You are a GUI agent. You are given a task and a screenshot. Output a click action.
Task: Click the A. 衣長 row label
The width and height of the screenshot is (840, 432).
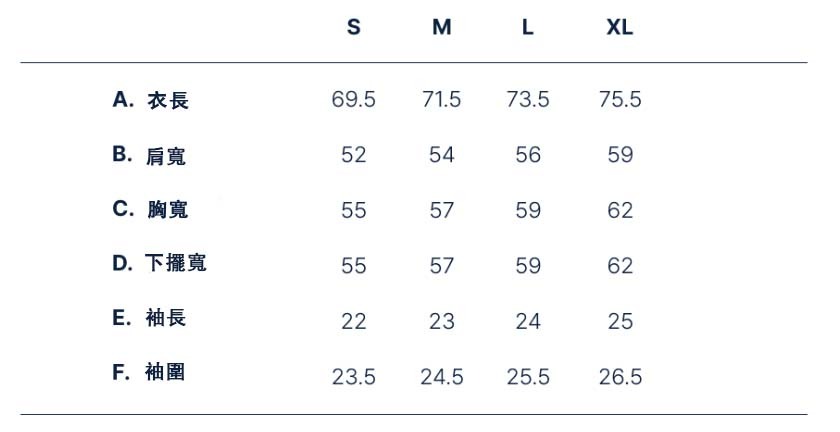coord(150,100)
